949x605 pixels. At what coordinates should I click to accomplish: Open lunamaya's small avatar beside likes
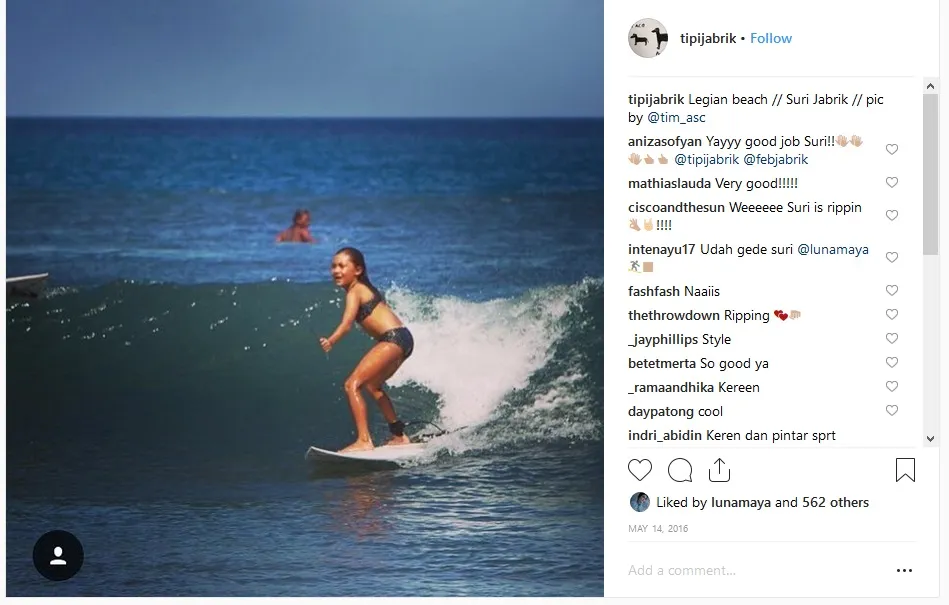coord(639,502)
